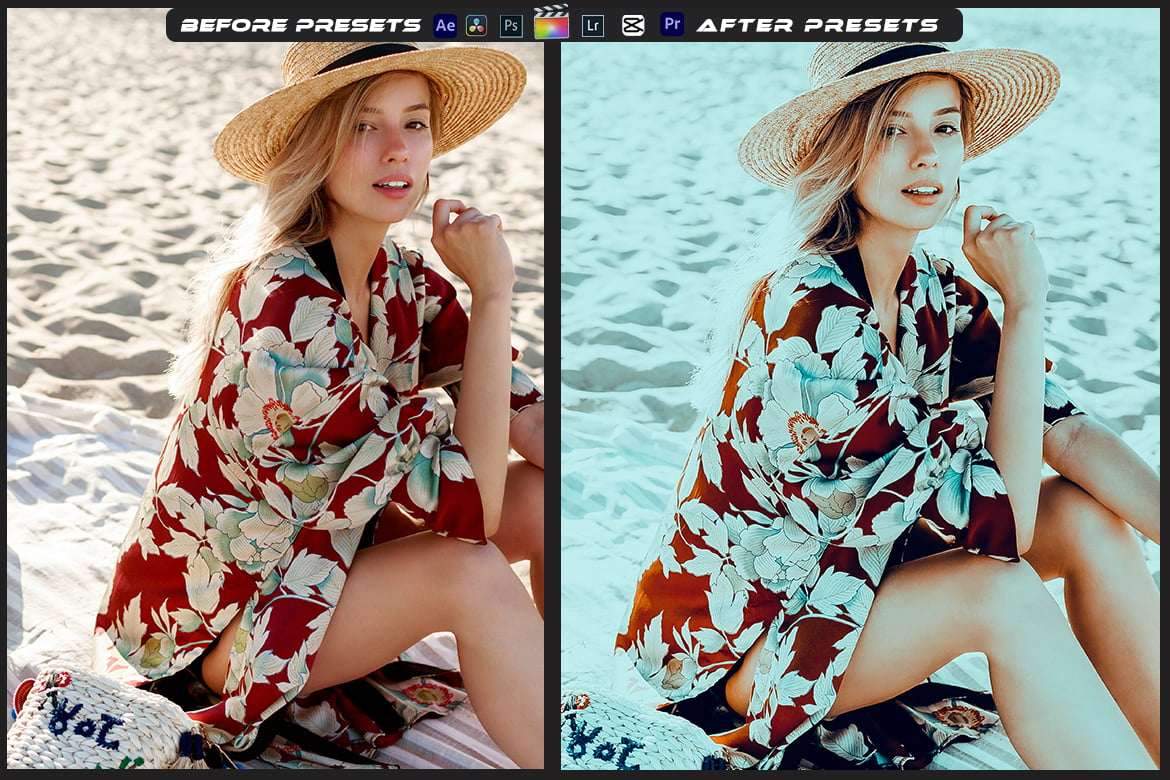Click the Final Cut Pro clapperboard icon

[x=551, y=22]
